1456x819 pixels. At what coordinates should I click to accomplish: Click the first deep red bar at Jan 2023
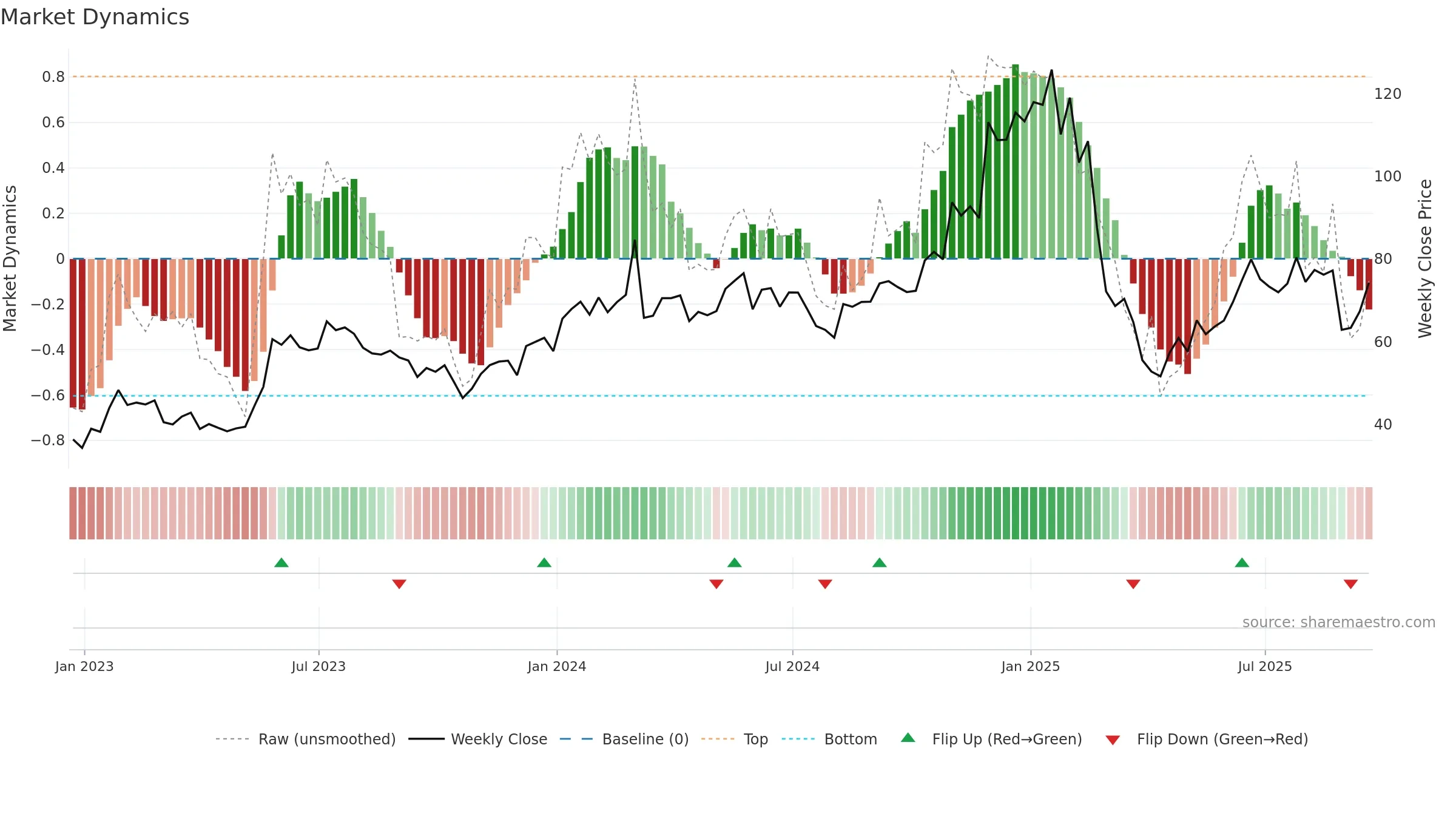(73, 333)
